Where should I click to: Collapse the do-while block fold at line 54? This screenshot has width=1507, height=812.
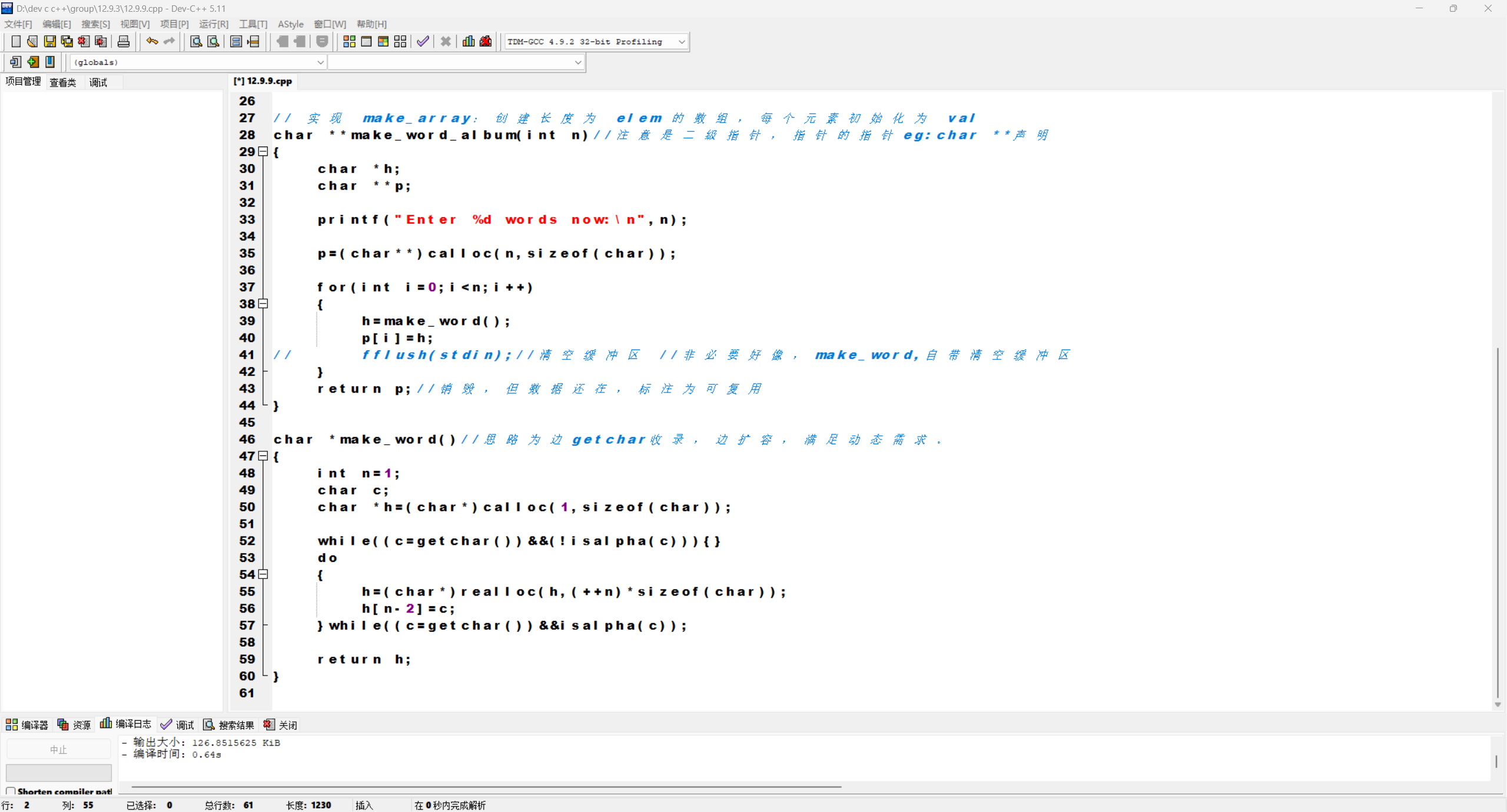pyautogui.click(x=263, y=574)
